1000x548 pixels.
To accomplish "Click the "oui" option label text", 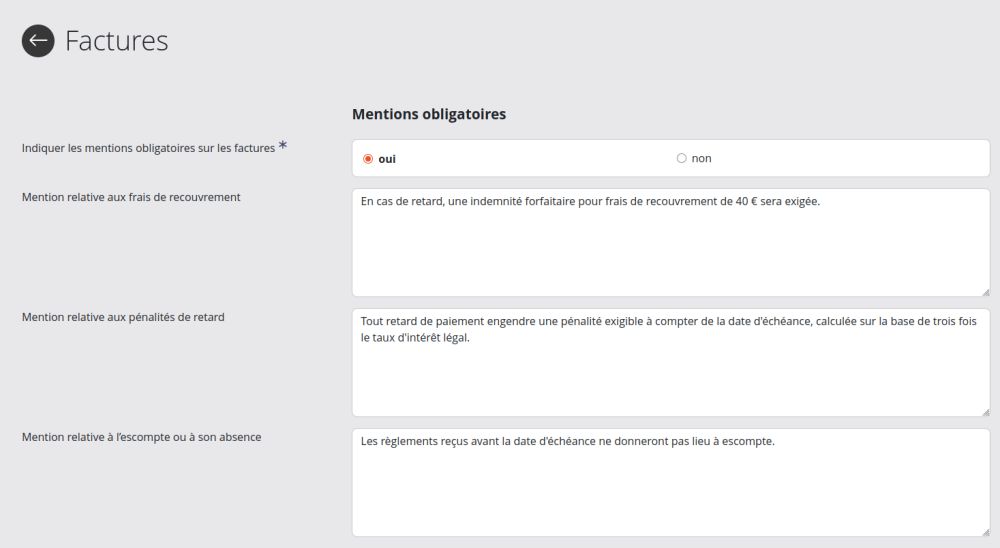I will [x=386, y=158].
